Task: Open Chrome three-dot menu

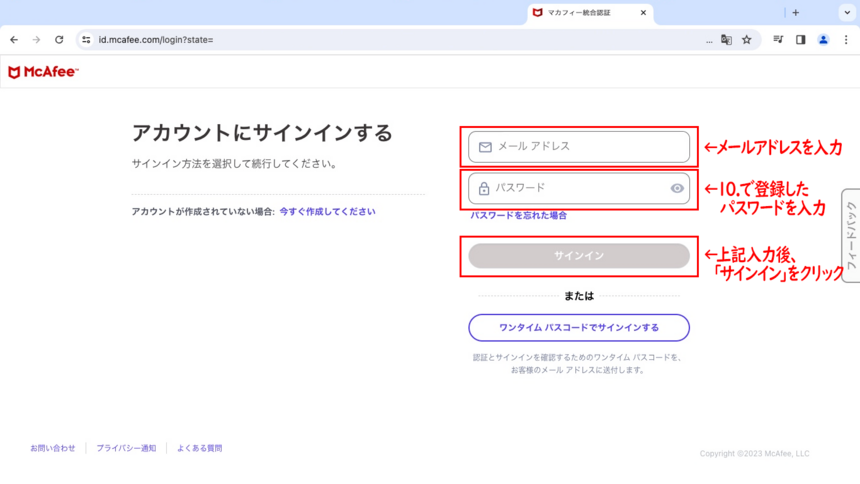Action: coord(846,40)
